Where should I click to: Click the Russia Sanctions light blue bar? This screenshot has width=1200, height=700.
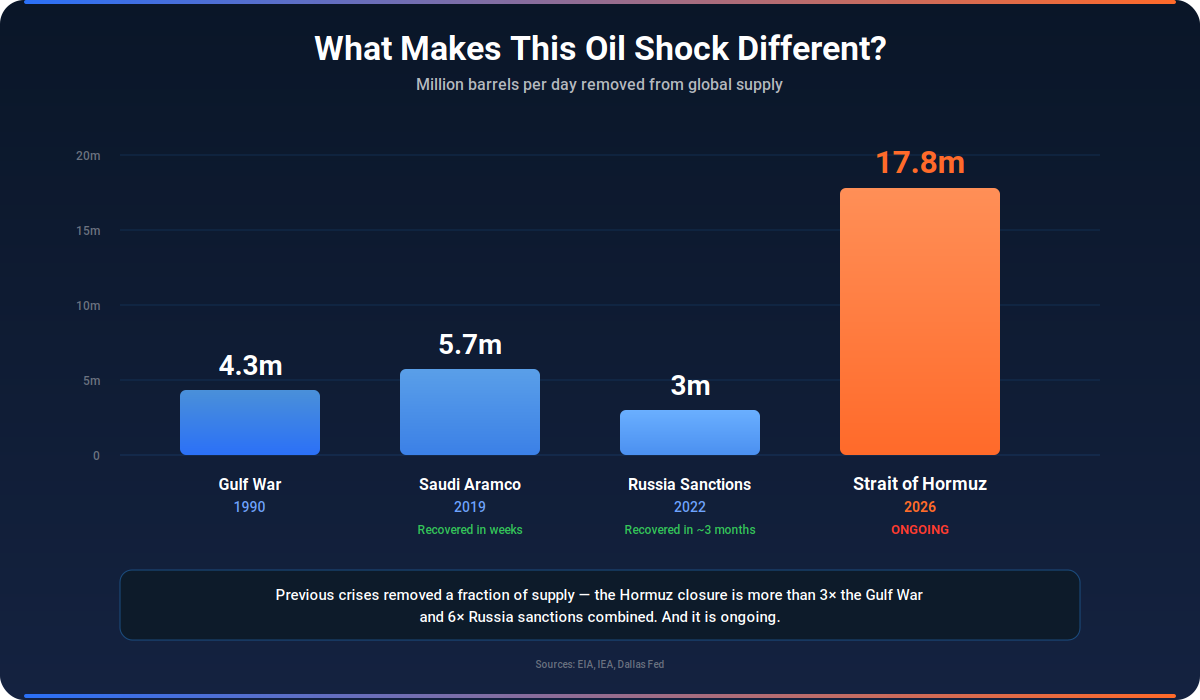[690, 433]
